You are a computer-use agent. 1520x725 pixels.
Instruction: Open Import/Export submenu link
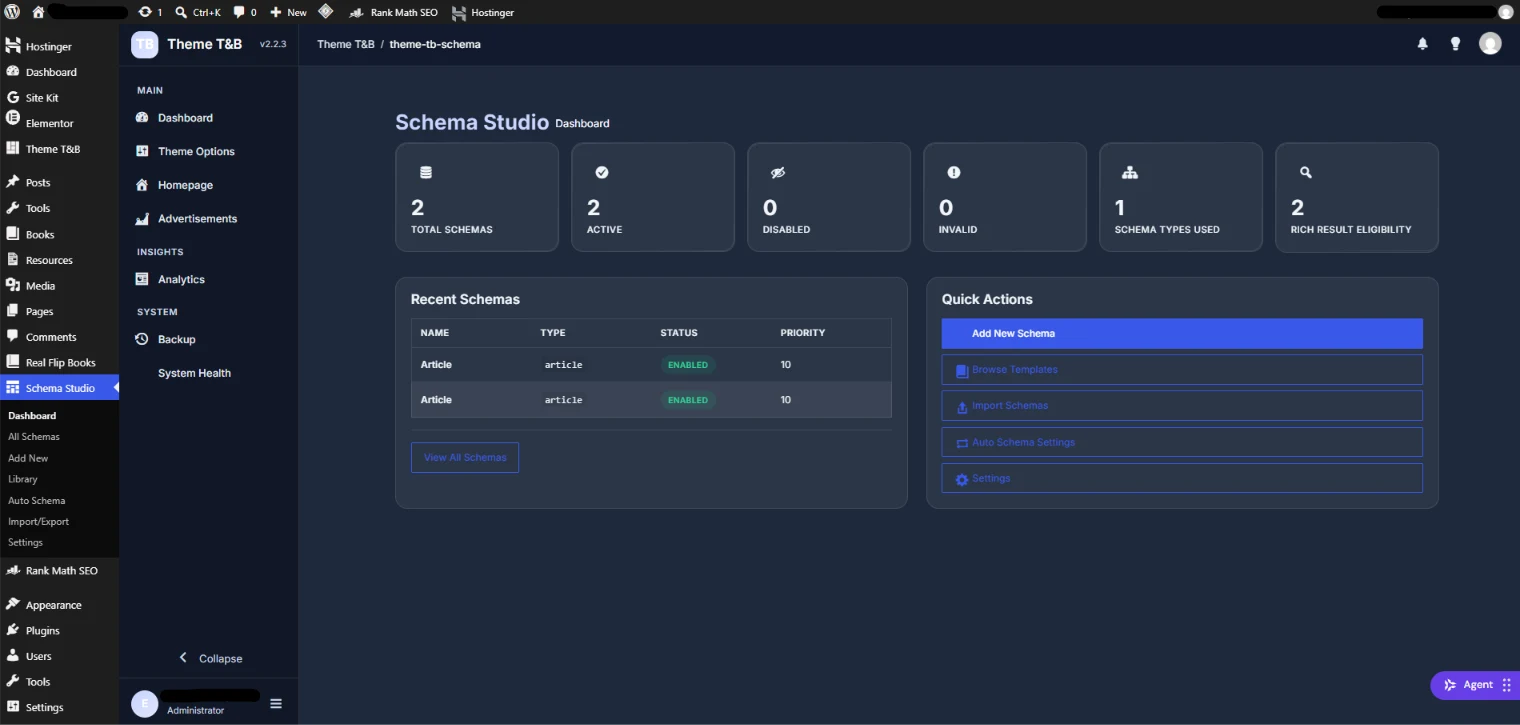coord(39,521)
